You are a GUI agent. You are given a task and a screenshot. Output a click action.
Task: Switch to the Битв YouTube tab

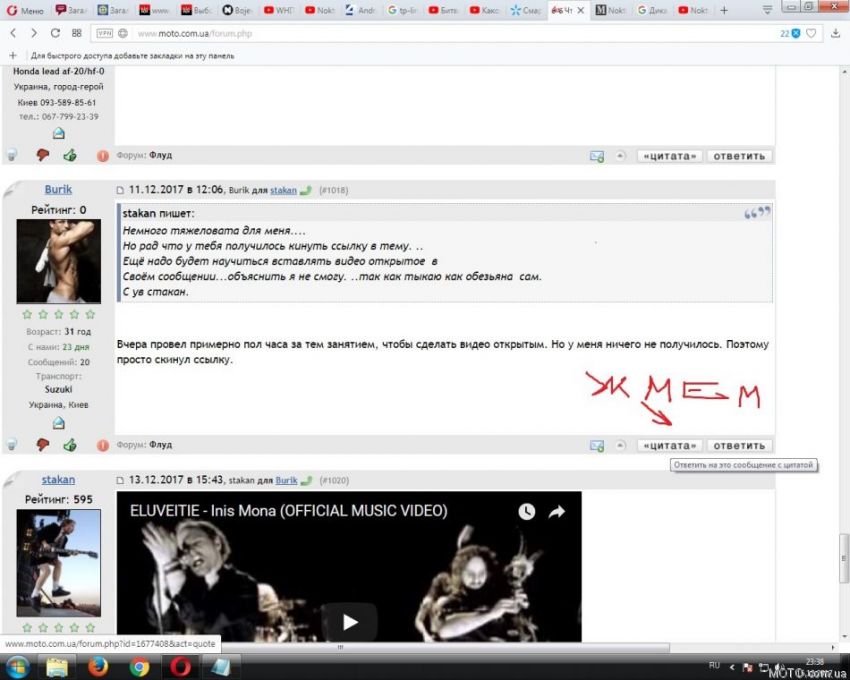443,10
